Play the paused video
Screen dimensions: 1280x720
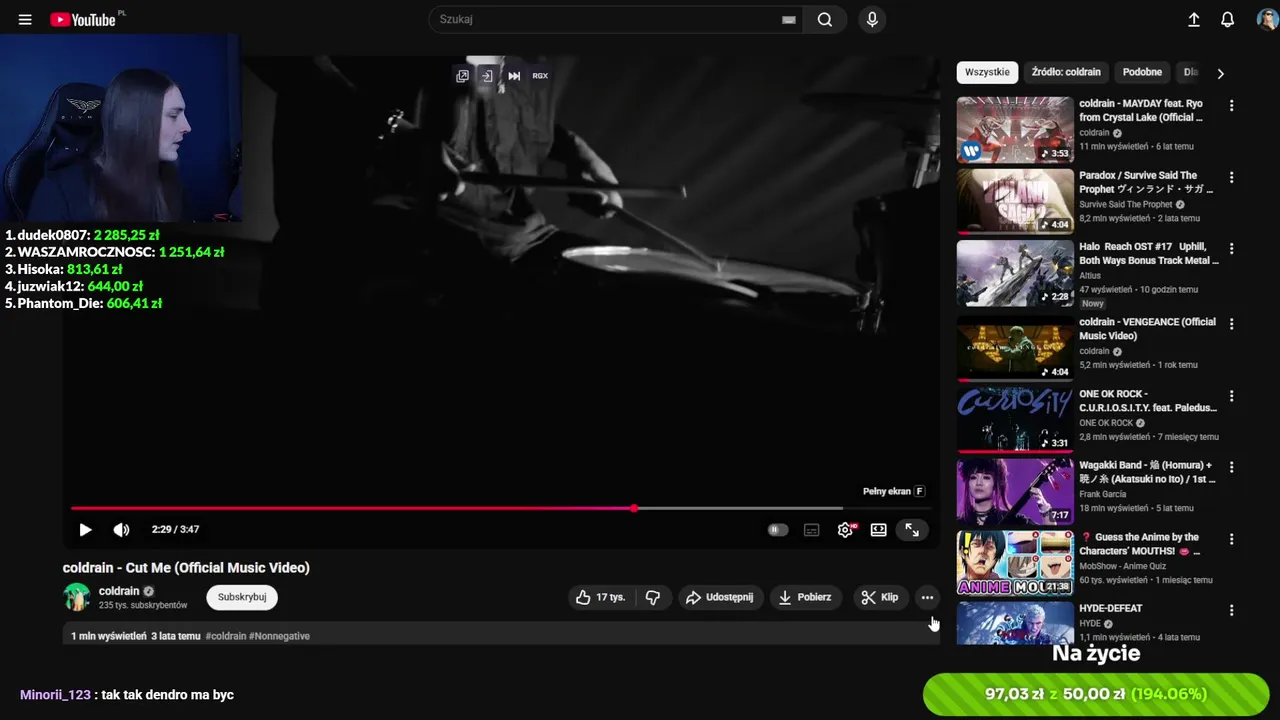pos(85,530)
